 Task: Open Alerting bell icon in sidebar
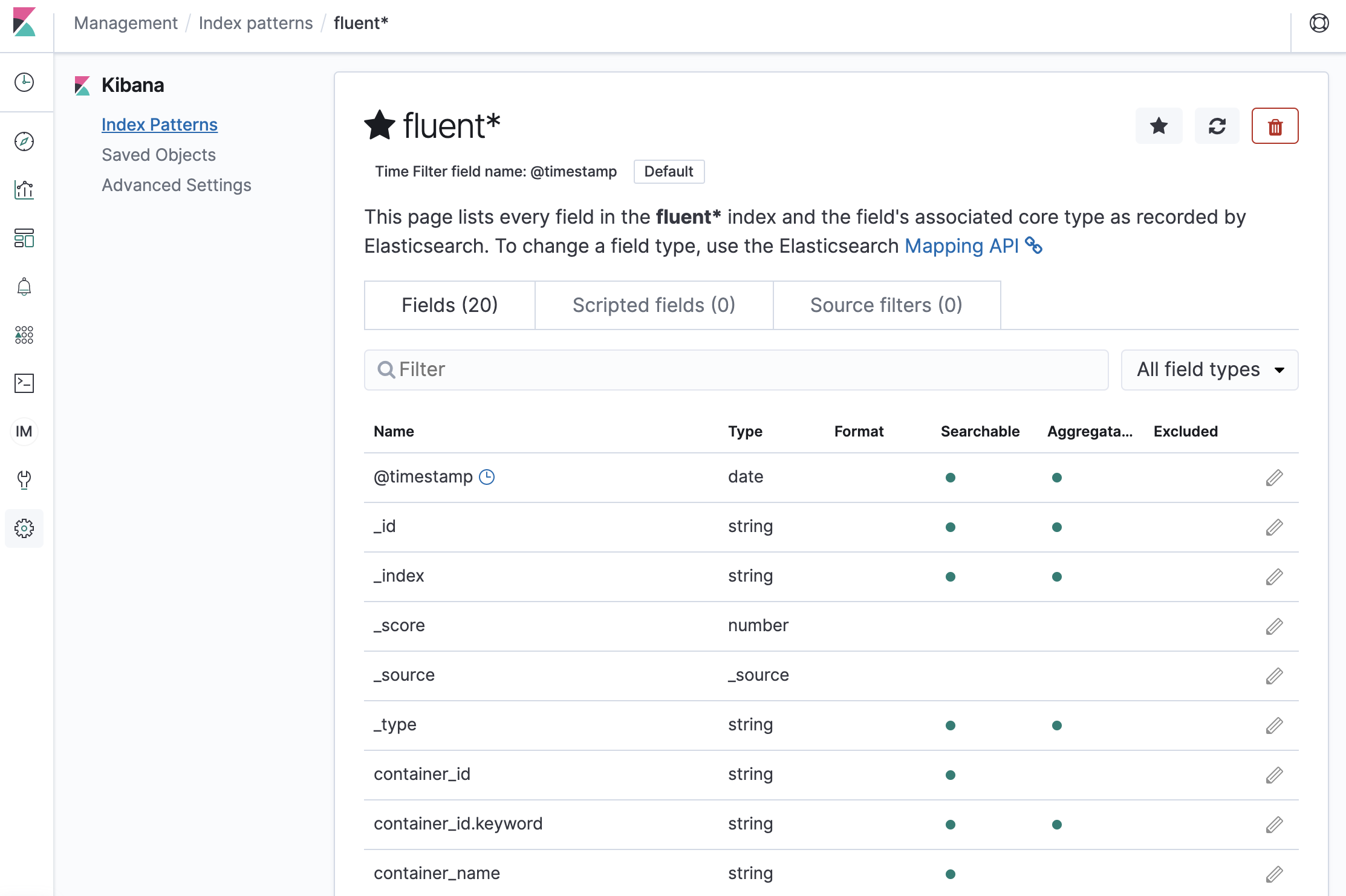(24, 287)
